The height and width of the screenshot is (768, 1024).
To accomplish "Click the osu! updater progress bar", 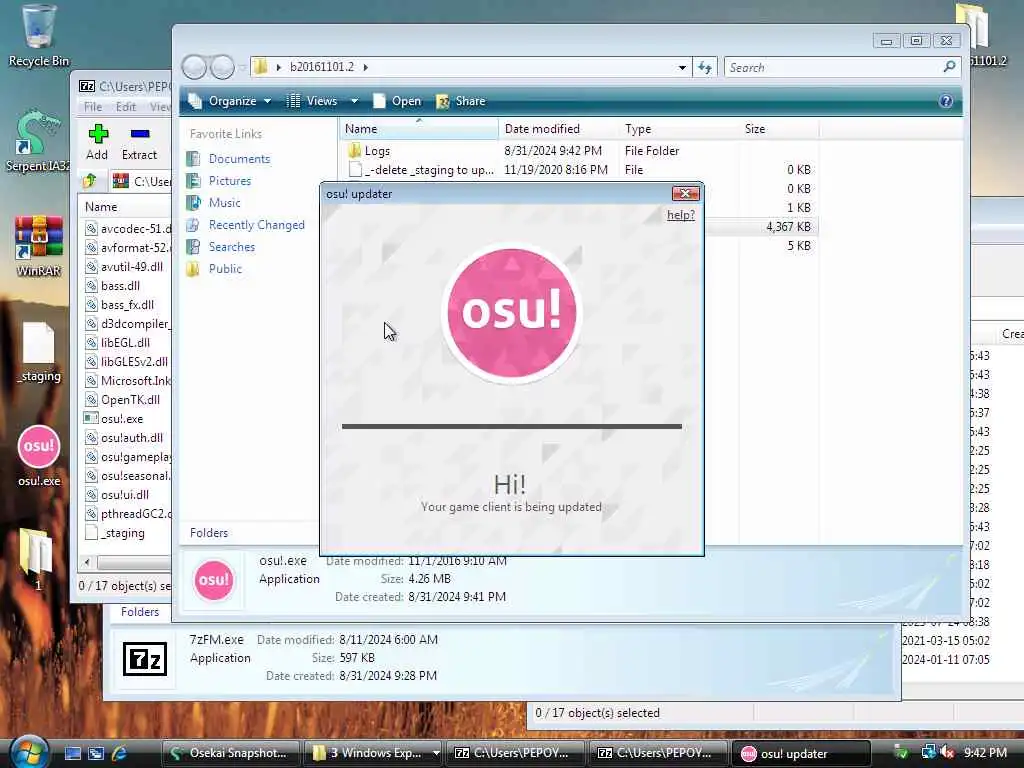I will tap(512, 426).
